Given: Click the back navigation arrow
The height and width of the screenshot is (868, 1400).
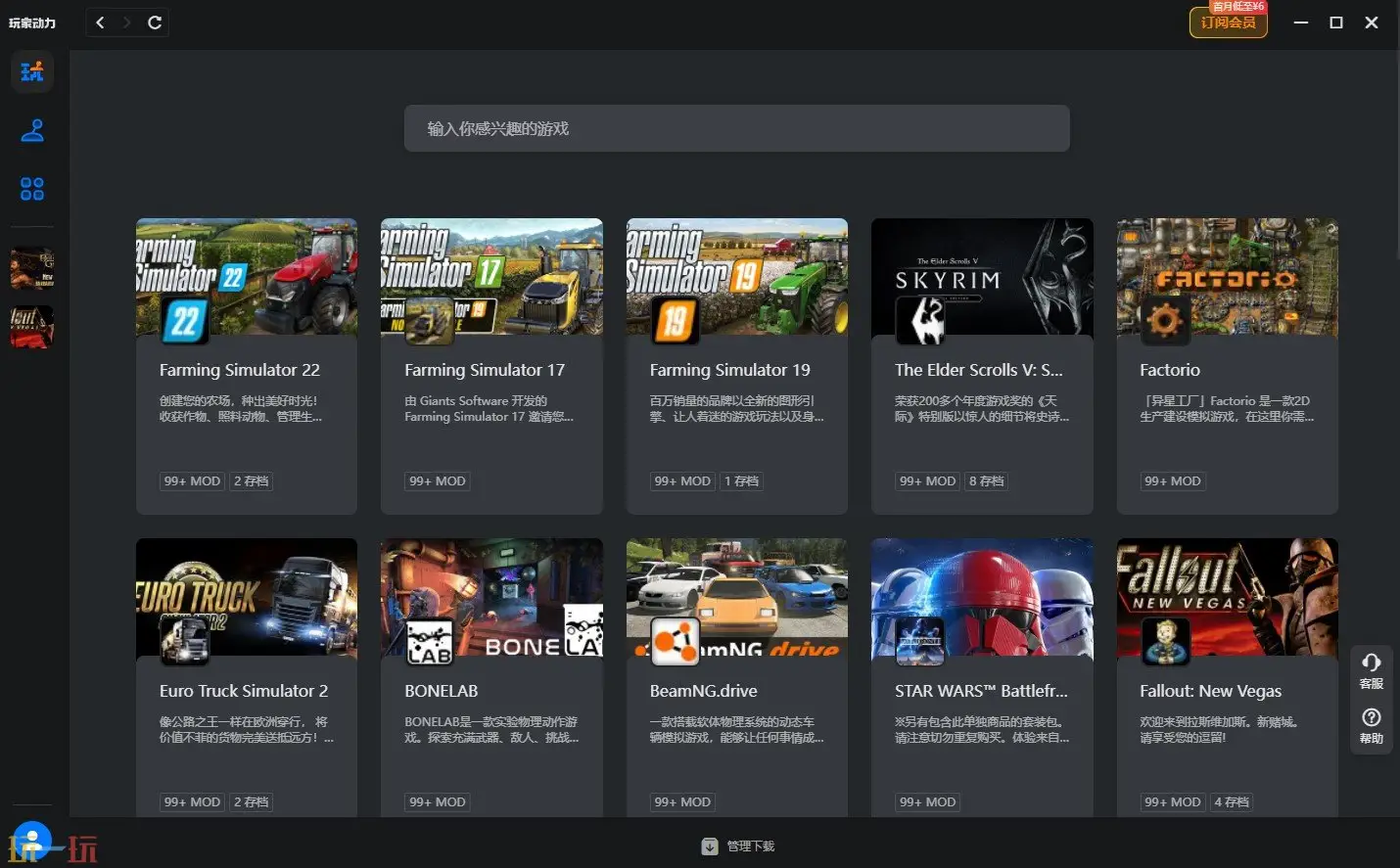Looking at the screenshot, I should click(100, 23).
